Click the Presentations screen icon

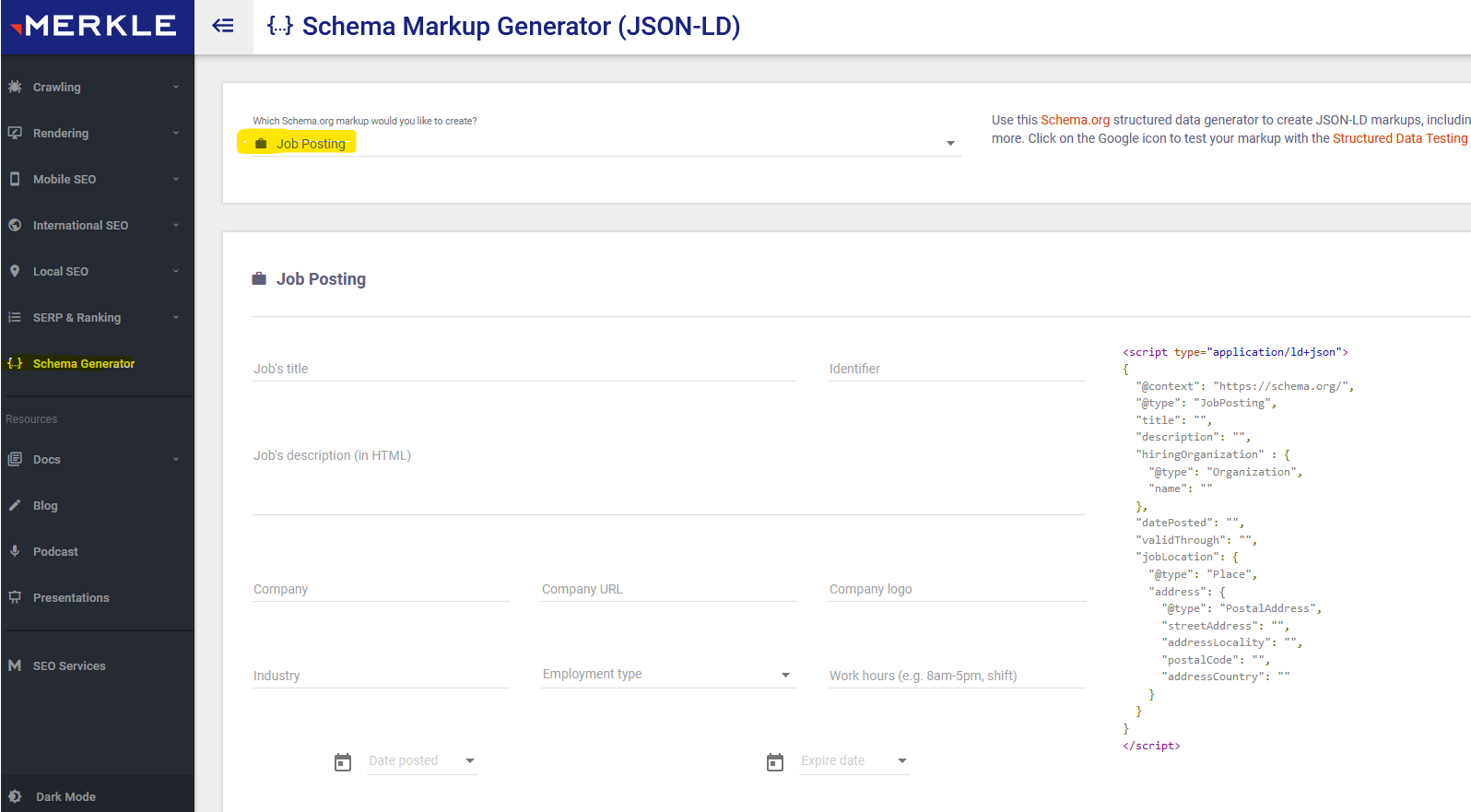pyautogui.click(x=15, y=597)
